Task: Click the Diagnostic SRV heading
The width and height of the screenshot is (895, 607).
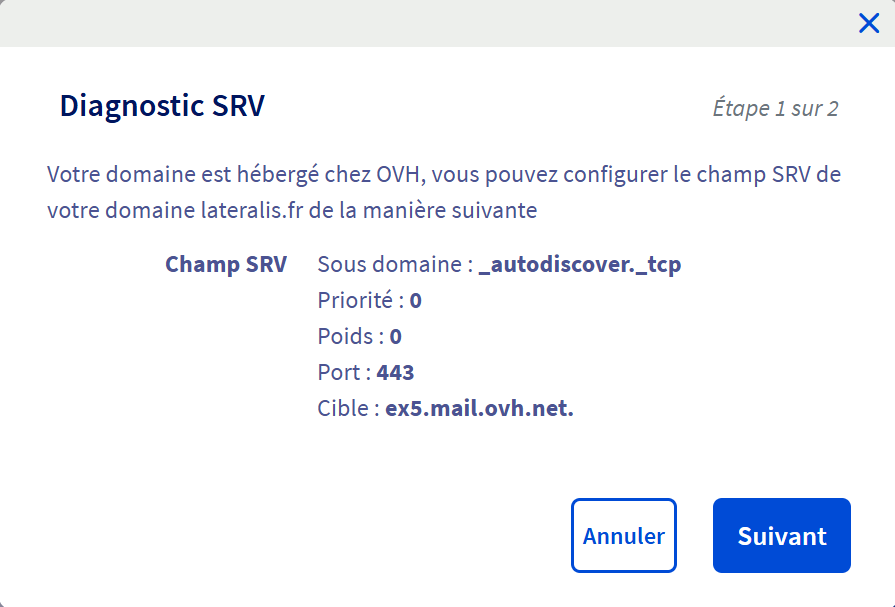Action: [162, 106]
